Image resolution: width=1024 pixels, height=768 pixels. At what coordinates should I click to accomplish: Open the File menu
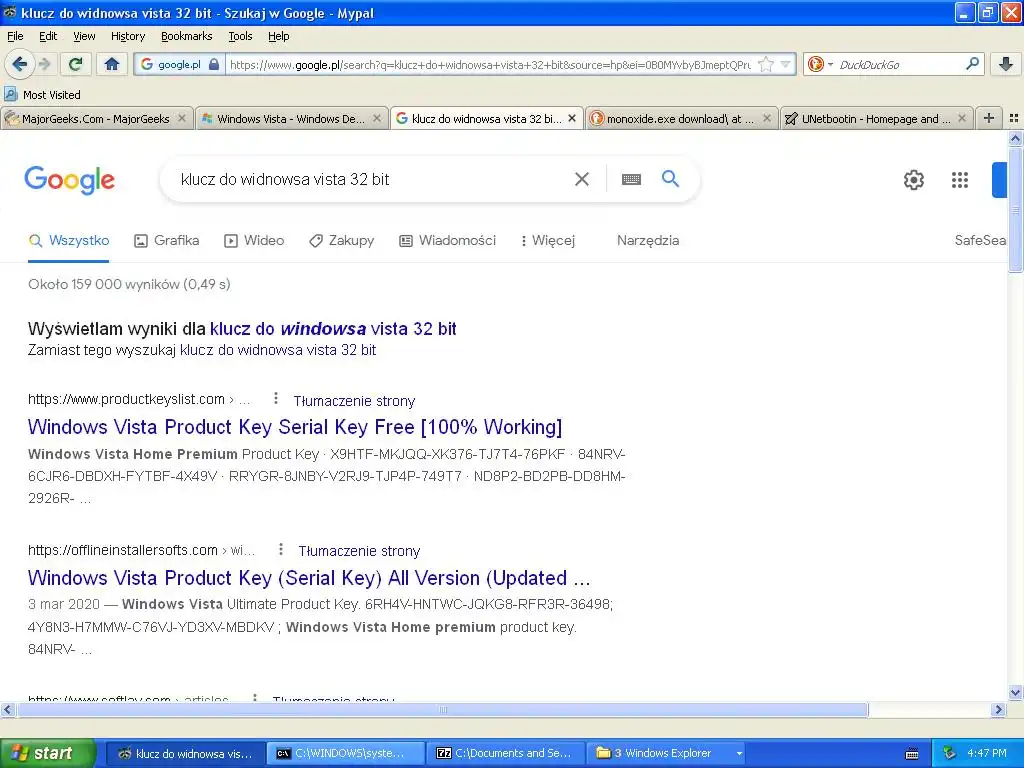(x=15, y=36)
